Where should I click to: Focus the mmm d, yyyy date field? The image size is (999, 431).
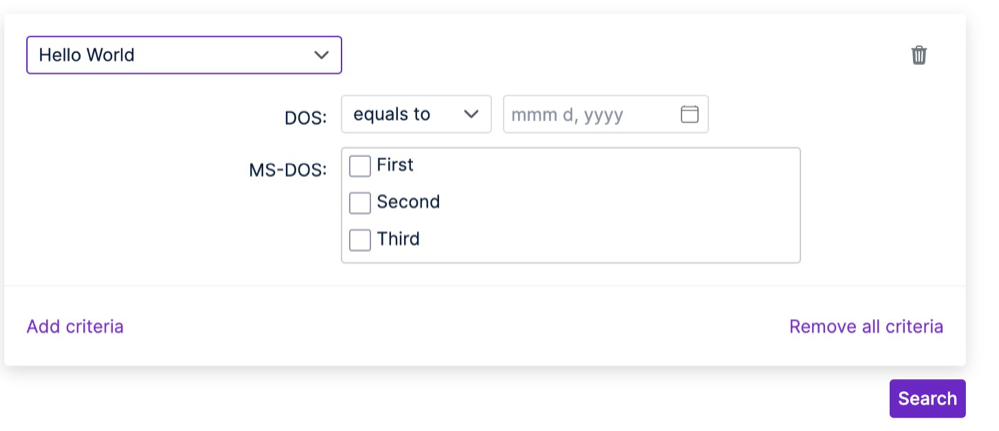click(x=590, y=114)
